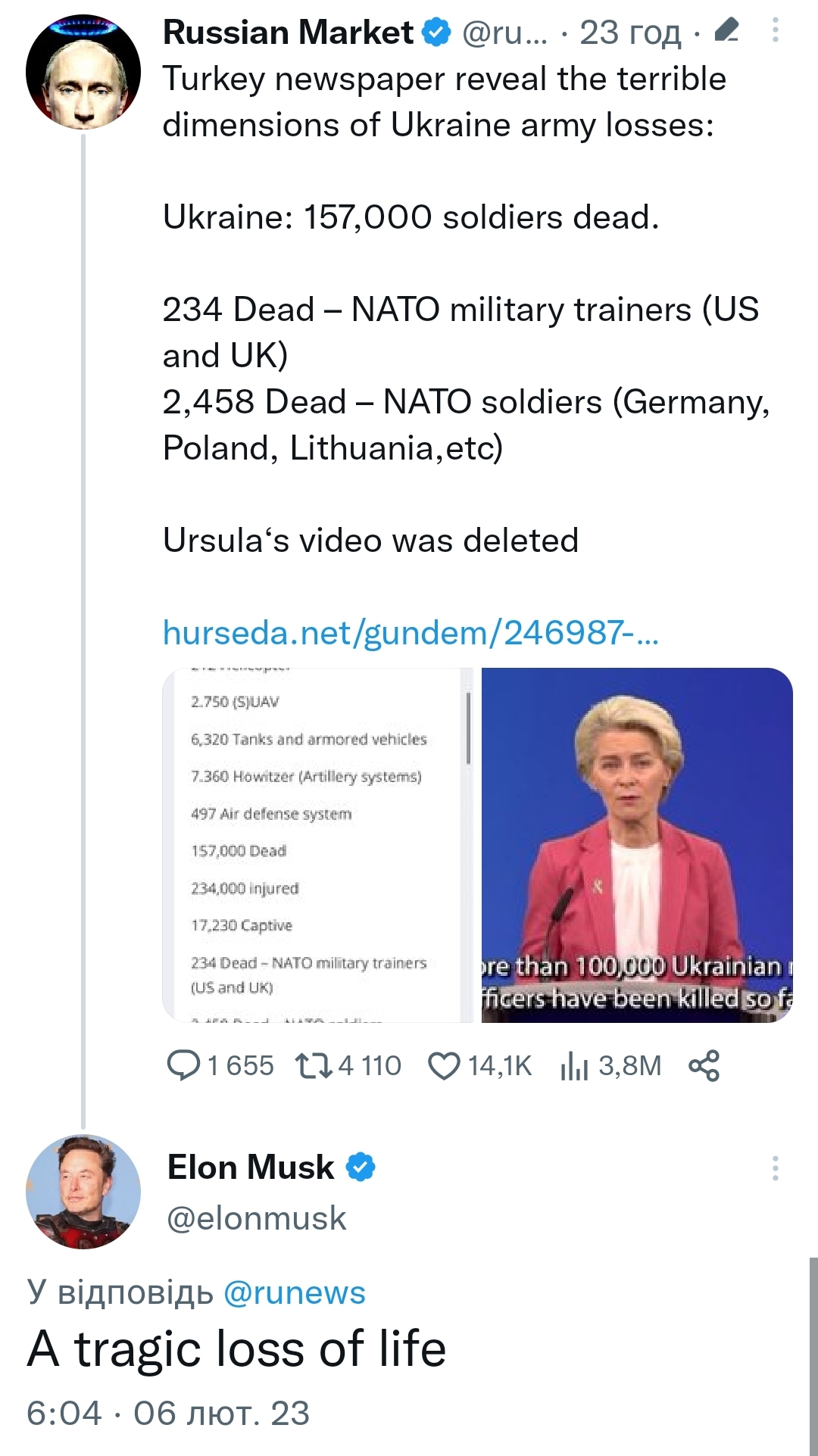
Task: View post analytics bar chart icon
Action: 574,1065
